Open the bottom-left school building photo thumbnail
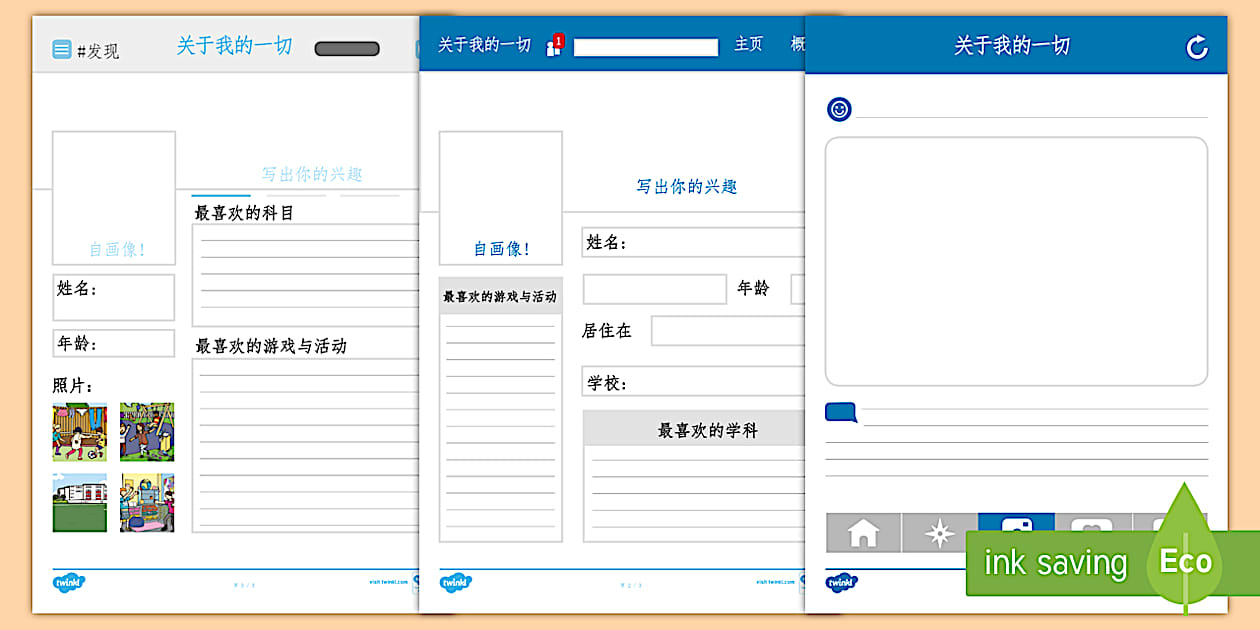Viewport: 1260px width, 630px height. click(80, 502)
